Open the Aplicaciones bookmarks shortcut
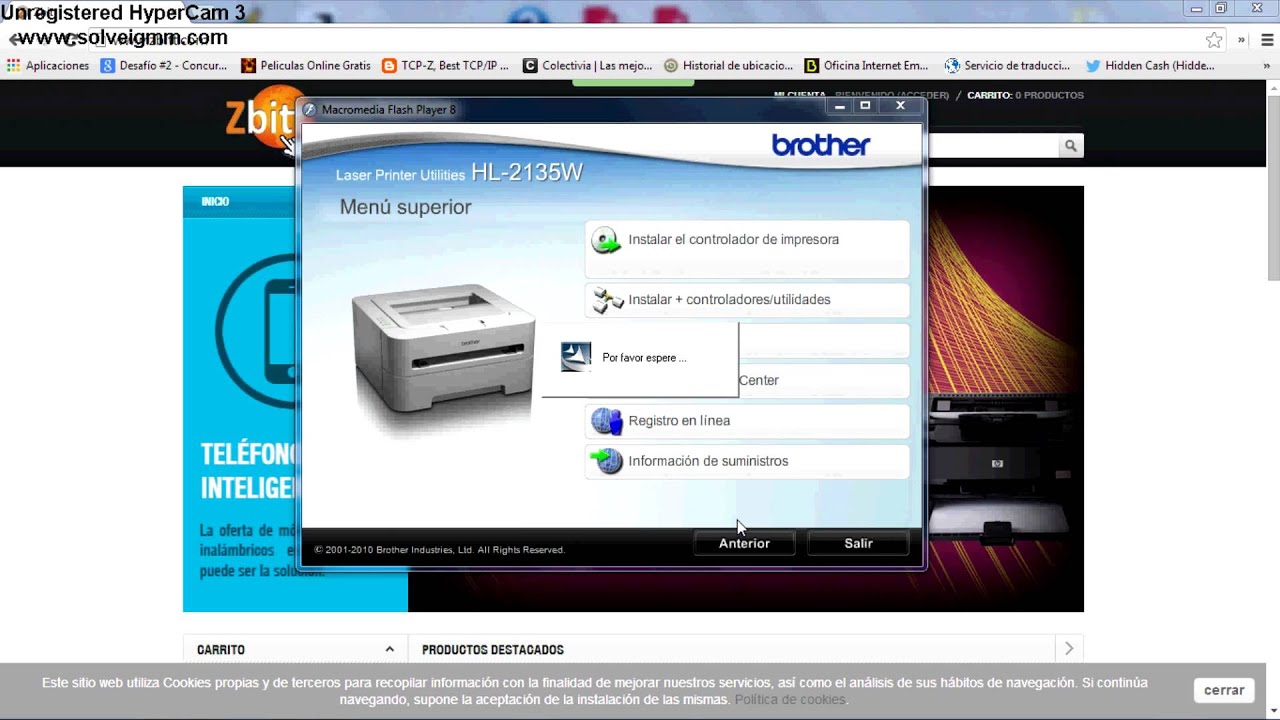 (48, 66)
